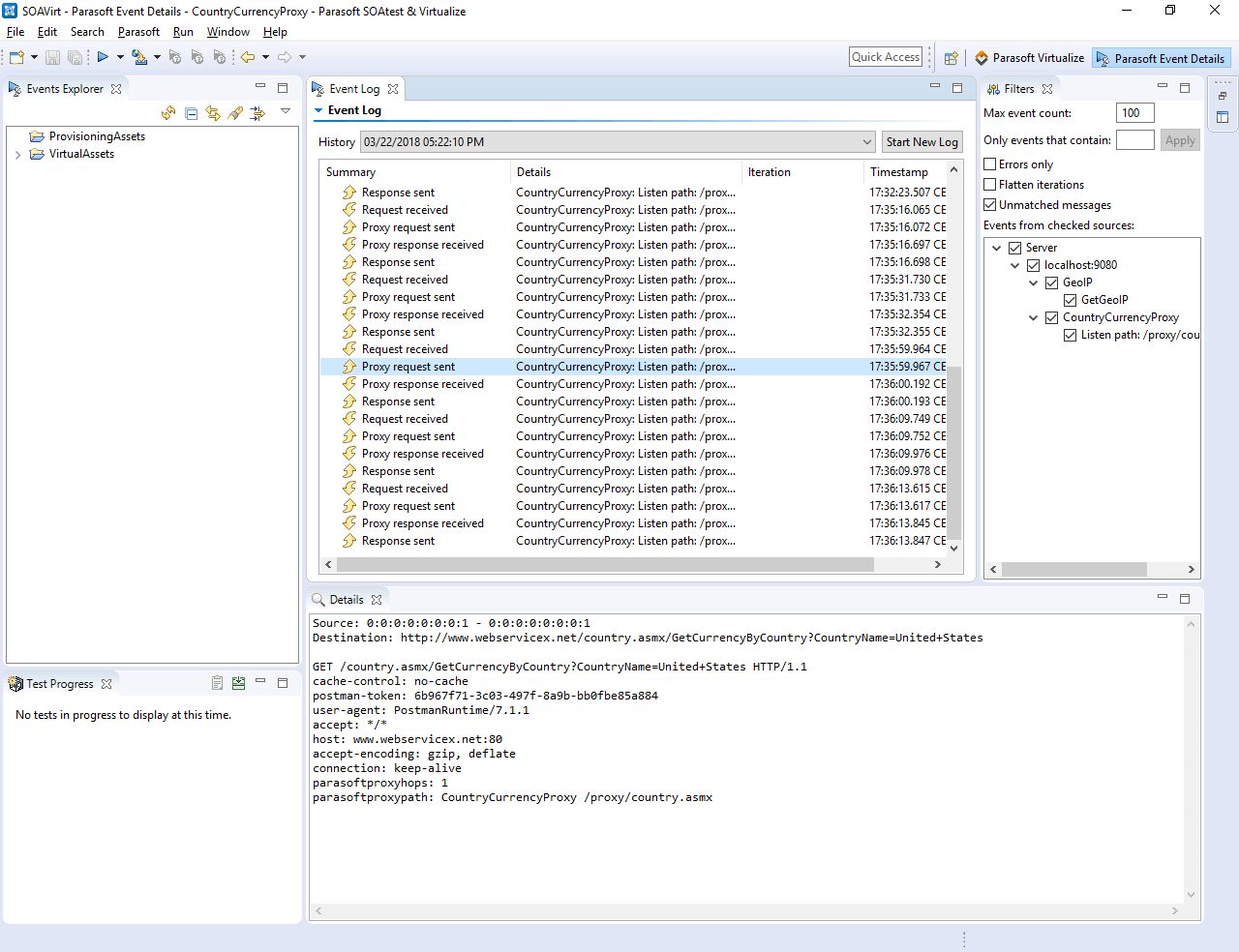Click the globe import traffic toolbar icon
The width and height of the screenshot is (1239, 952).
click(139, 57)
